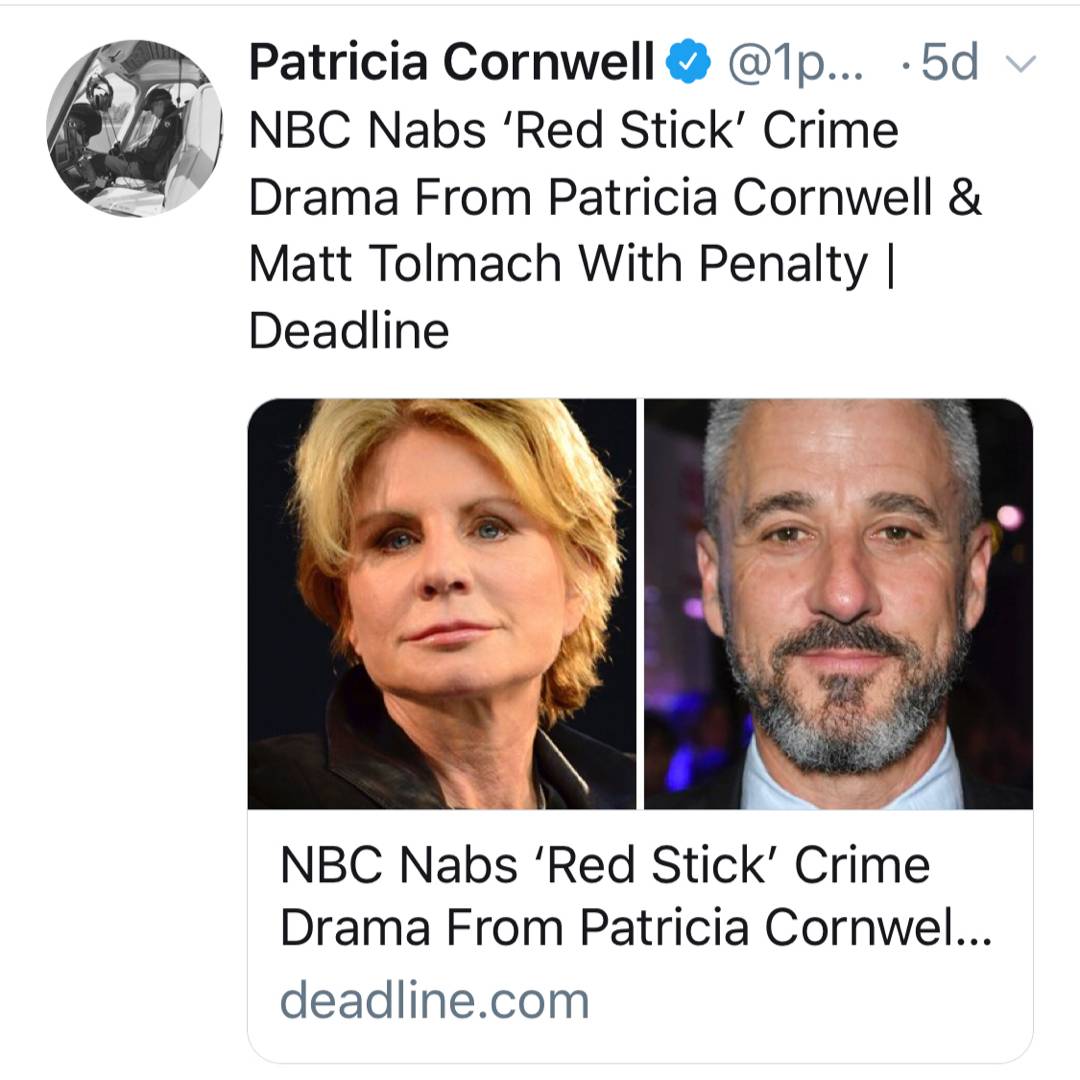Open the circular helicopter profile avatar
Viewport: 1080px width, 1080px height.
[134, 129]
